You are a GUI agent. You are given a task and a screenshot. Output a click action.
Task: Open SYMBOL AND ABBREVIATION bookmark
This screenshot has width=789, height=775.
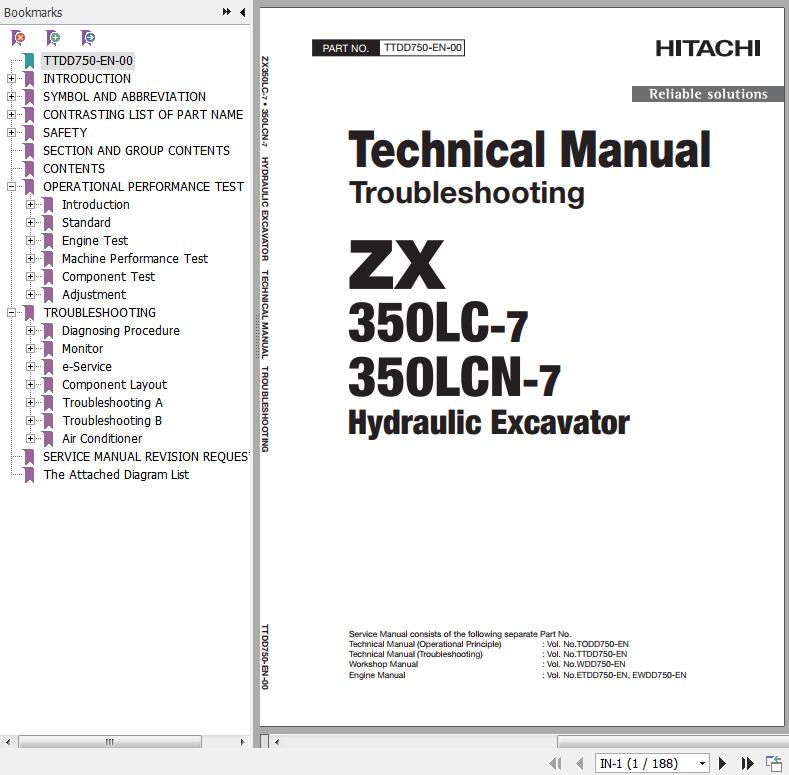click(124, 97)
